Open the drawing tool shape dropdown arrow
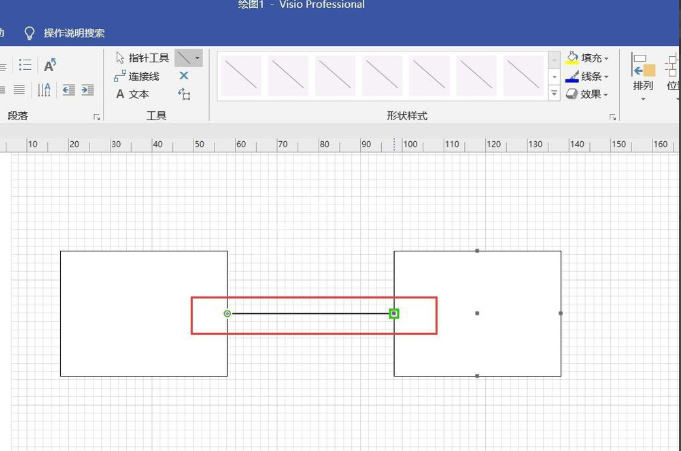 [x=198, y=58]
